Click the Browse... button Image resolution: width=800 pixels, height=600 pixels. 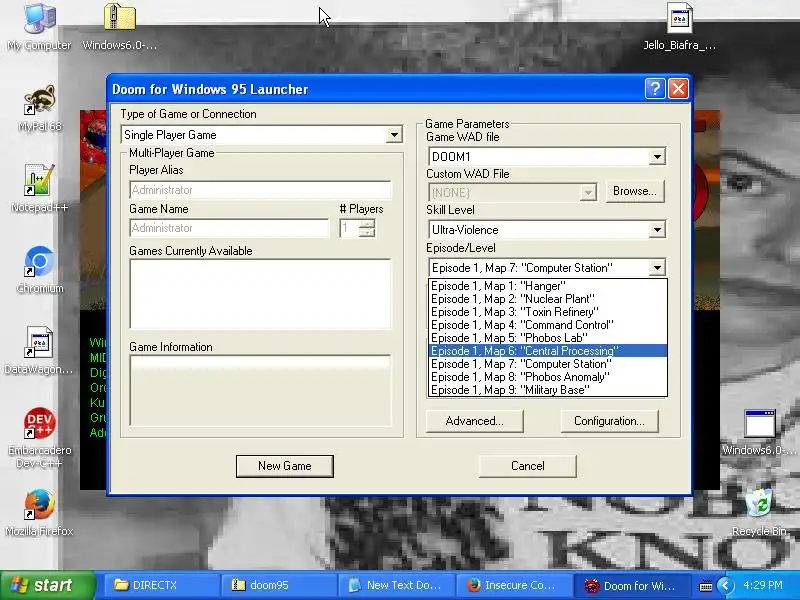(635, 191)
